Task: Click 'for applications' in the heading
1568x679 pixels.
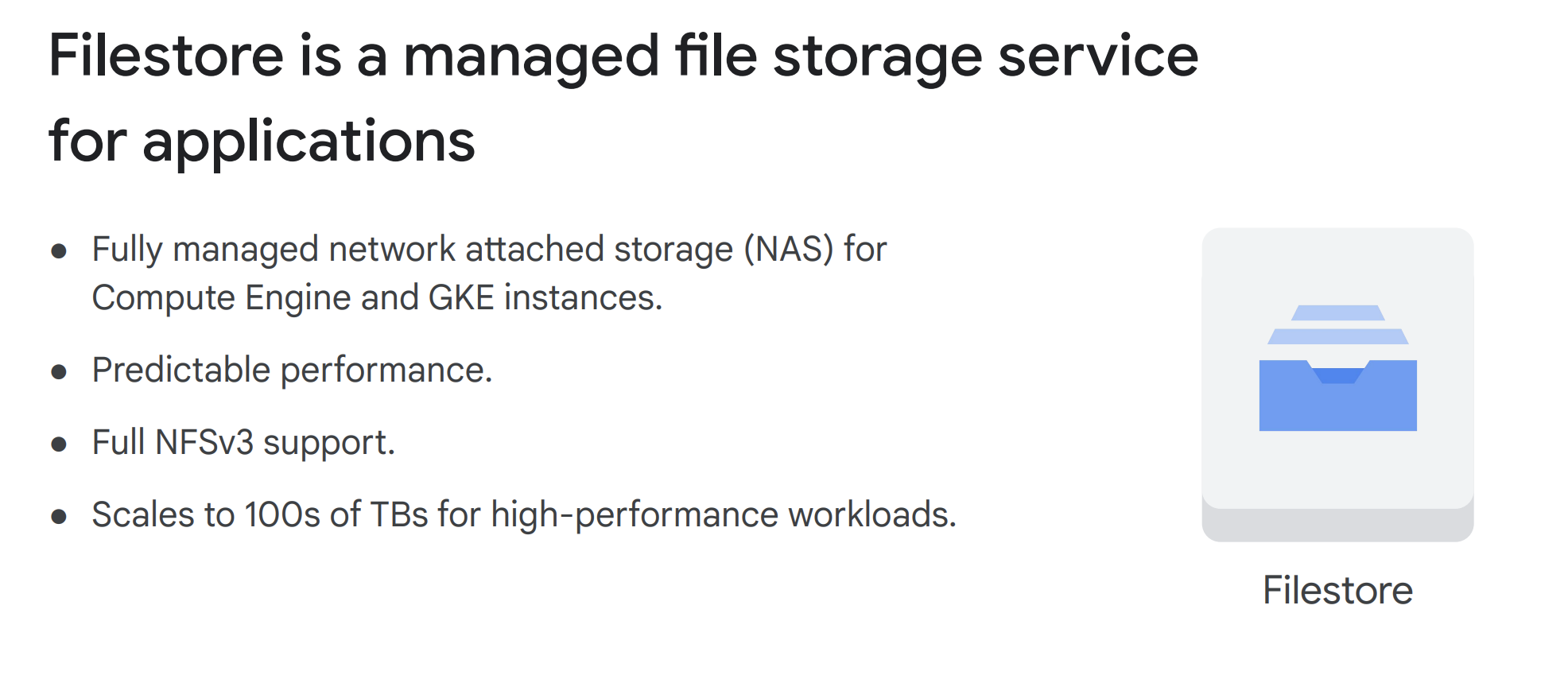Action: tap(262, 141)
